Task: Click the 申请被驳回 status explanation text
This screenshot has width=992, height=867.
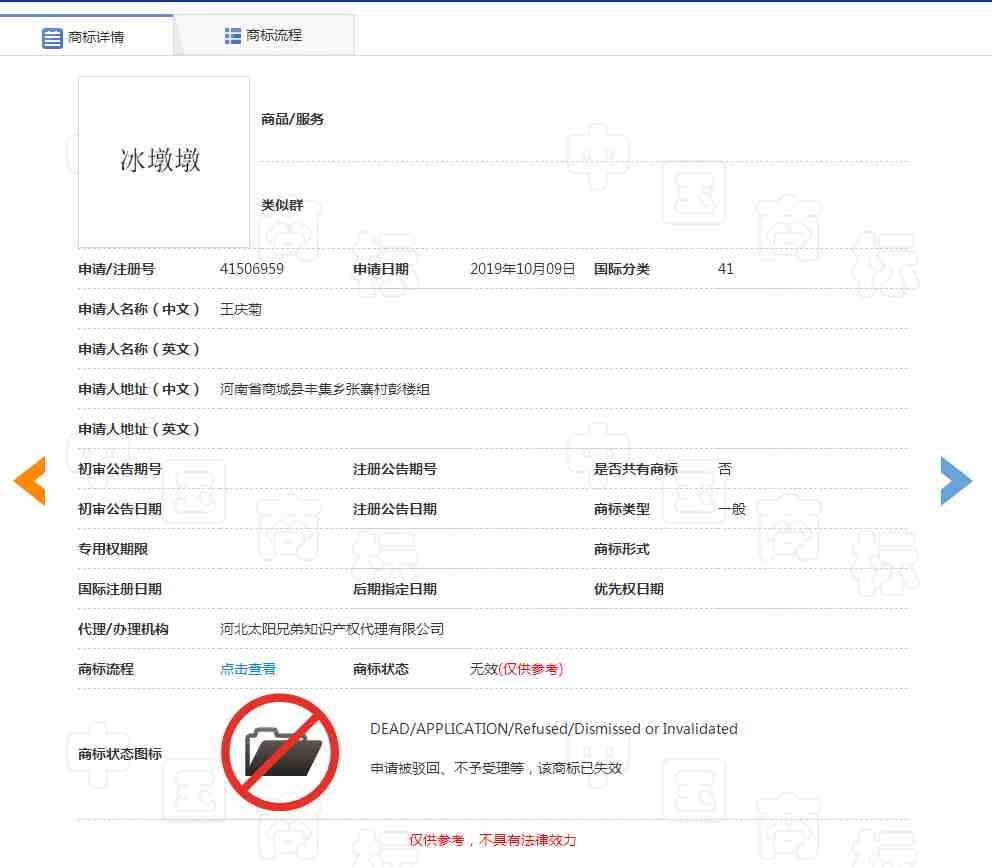Action: [x=496, y=768]
